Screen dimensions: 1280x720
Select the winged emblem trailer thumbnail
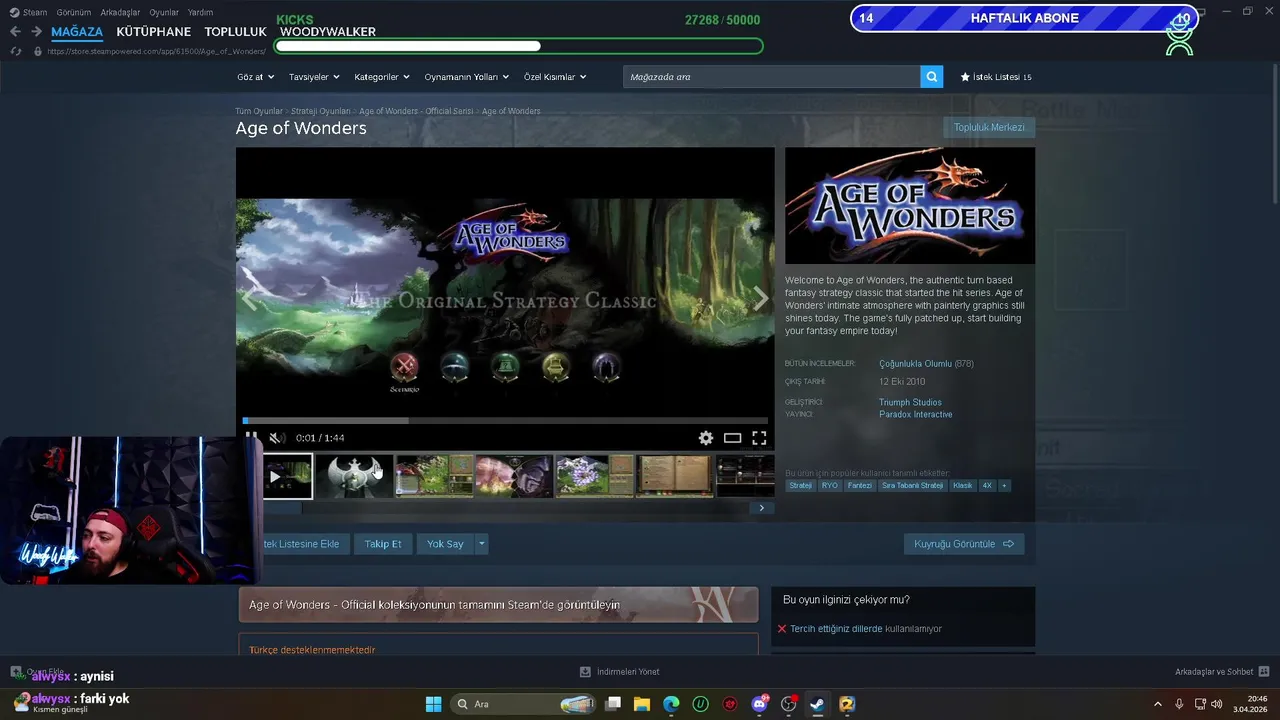[354, 476]
